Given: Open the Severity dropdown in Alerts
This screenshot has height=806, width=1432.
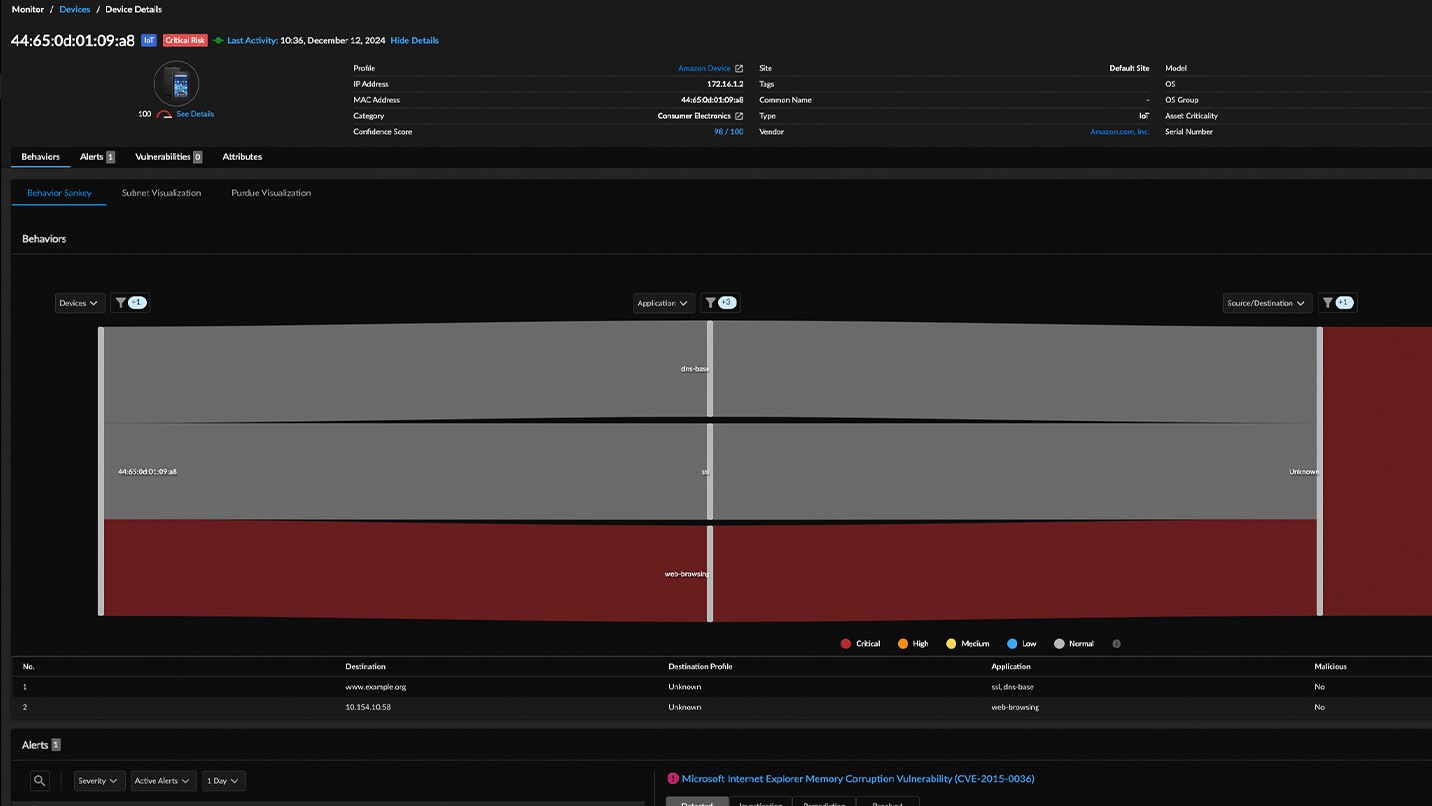Looking at the screenshot, I should 99,781.
